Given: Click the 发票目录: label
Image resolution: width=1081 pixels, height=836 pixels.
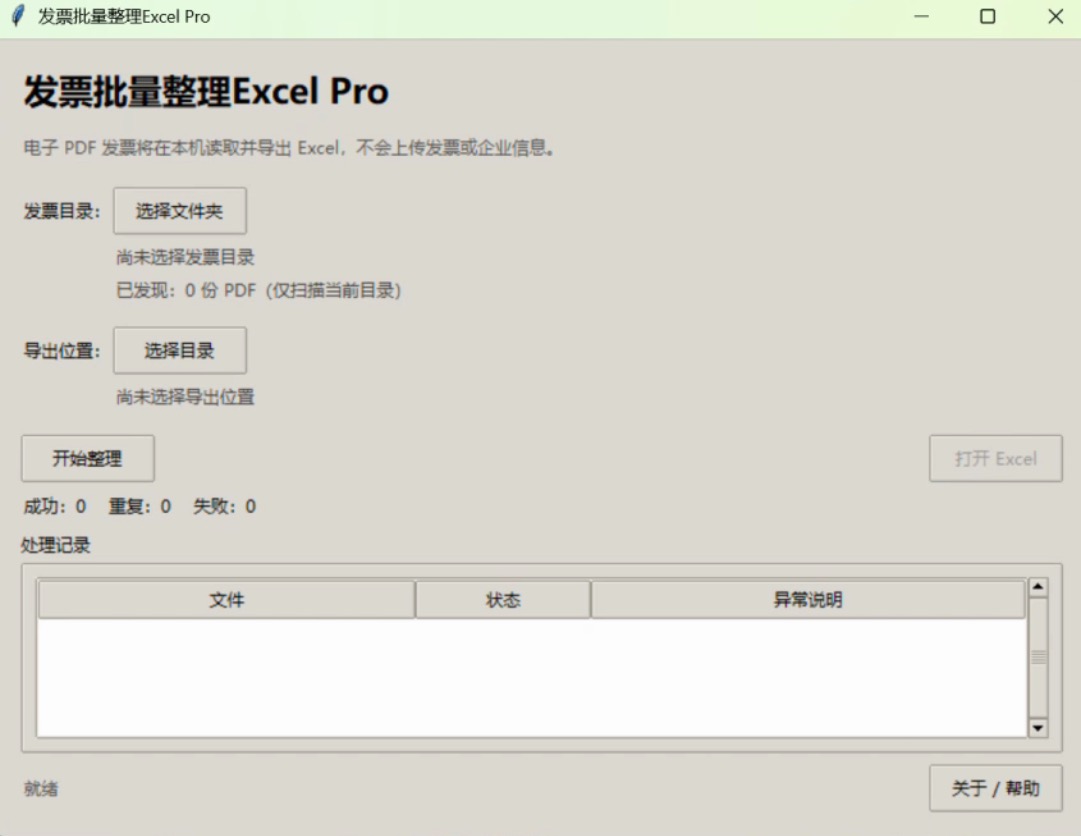Looking at the screenshot, I should click(62, 211).
